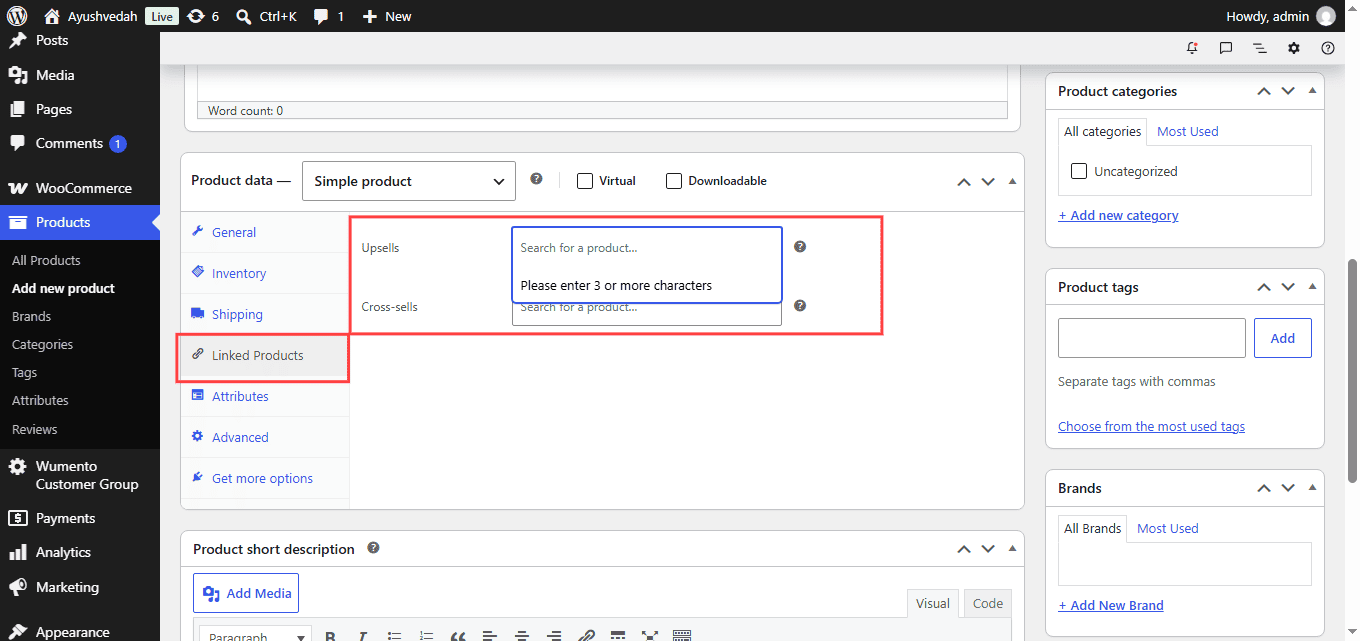
Task: Collapse the Product tags panel triangle
Action: tap(1312, 286)
